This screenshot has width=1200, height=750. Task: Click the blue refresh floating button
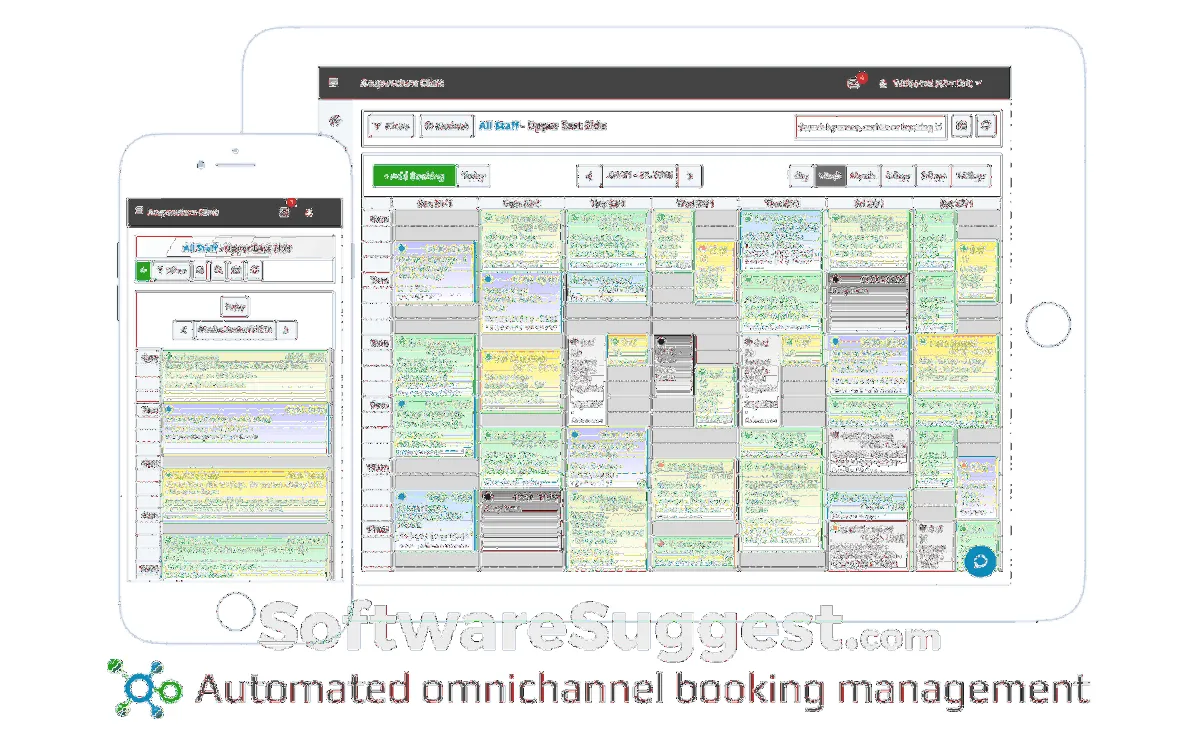[x=980, y=561]
